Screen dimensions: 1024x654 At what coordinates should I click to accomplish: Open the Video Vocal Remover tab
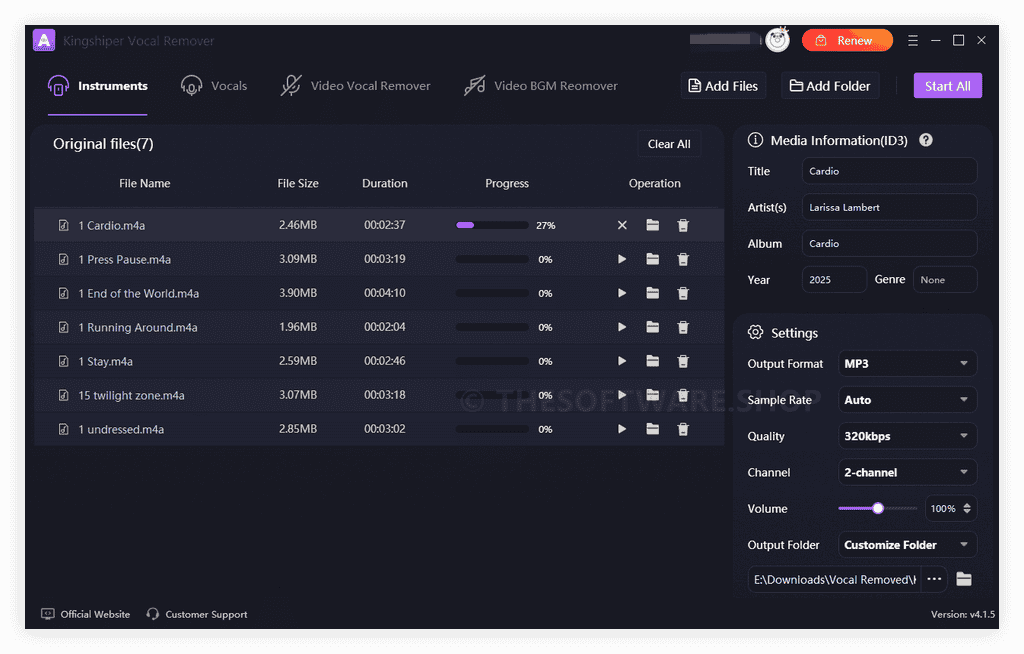355,86
